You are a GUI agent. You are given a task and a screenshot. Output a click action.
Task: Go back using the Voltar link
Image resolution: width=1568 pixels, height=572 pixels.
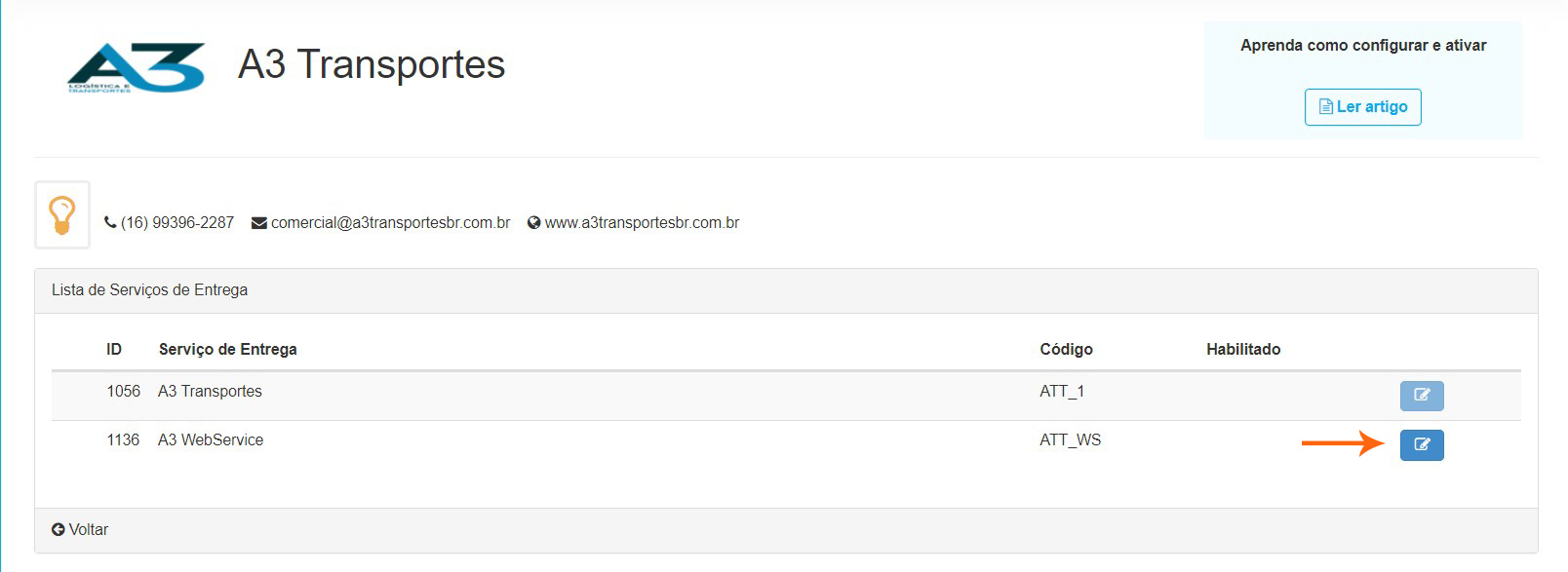click(88, 529)
